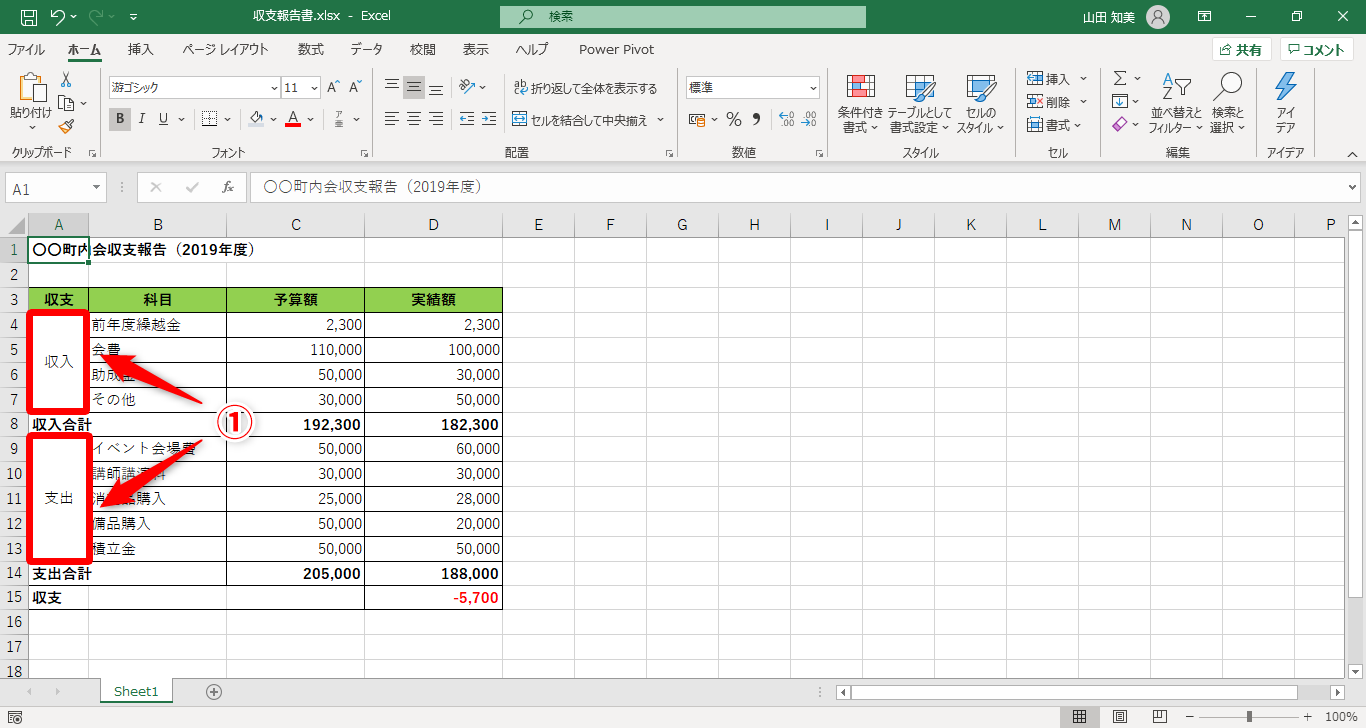Screen dimensions: 1366x728
Task: Save the workbook using the title bar icon
Action: point(28,17)
